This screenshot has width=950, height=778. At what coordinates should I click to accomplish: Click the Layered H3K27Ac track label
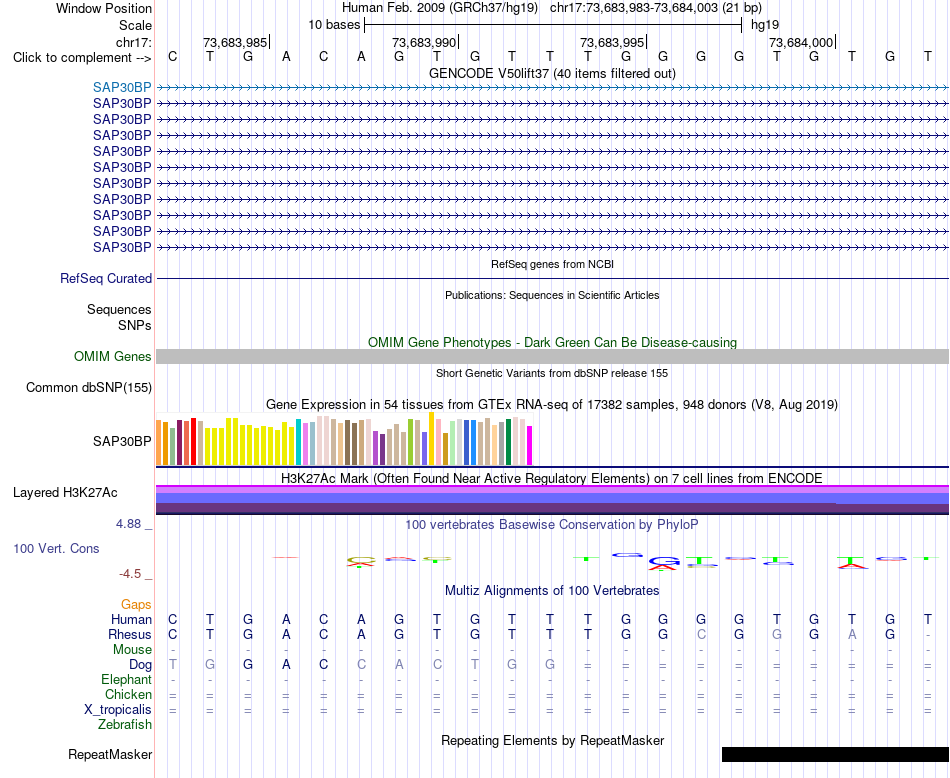pos(65,493)
